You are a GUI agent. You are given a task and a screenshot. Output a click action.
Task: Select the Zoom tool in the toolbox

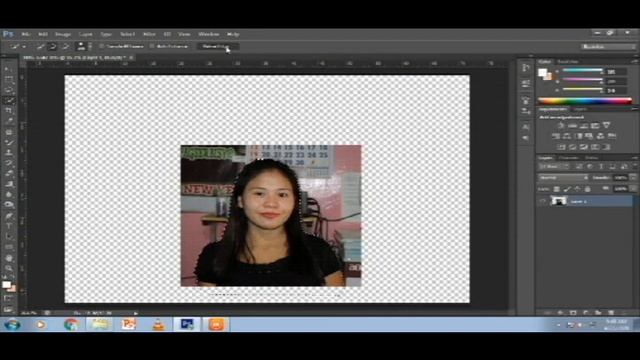[9, 268]
